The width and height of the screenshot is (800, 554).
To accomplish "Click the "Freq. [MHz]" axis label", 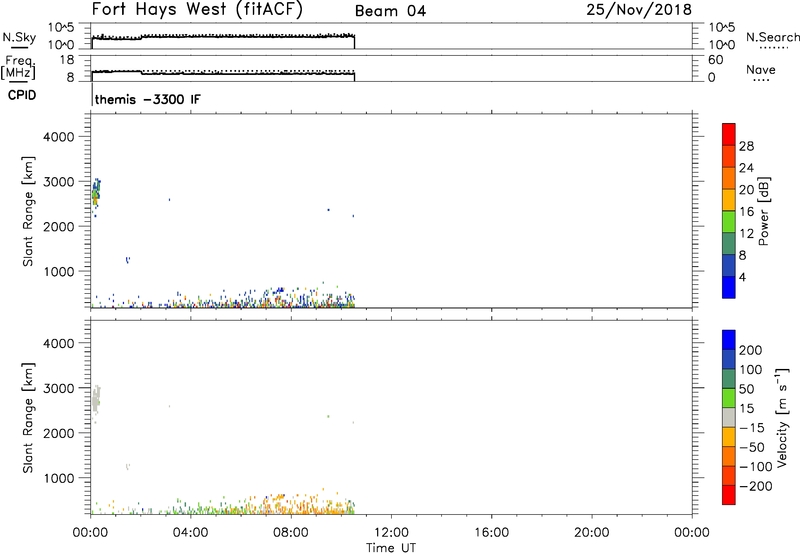I will click(19, 67).
